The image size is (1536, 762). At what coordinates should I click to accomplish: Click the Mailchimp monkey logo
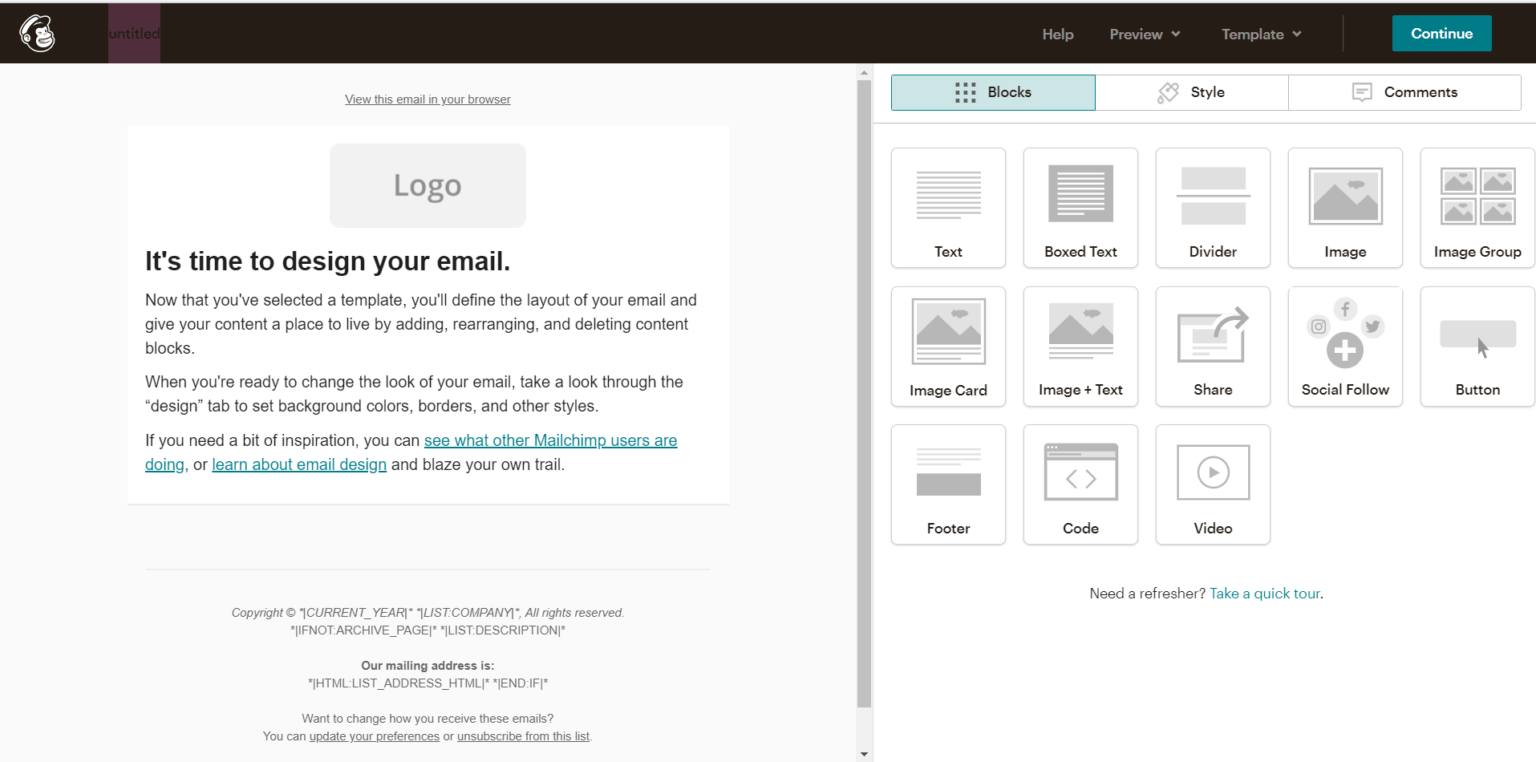click(36, 33)
